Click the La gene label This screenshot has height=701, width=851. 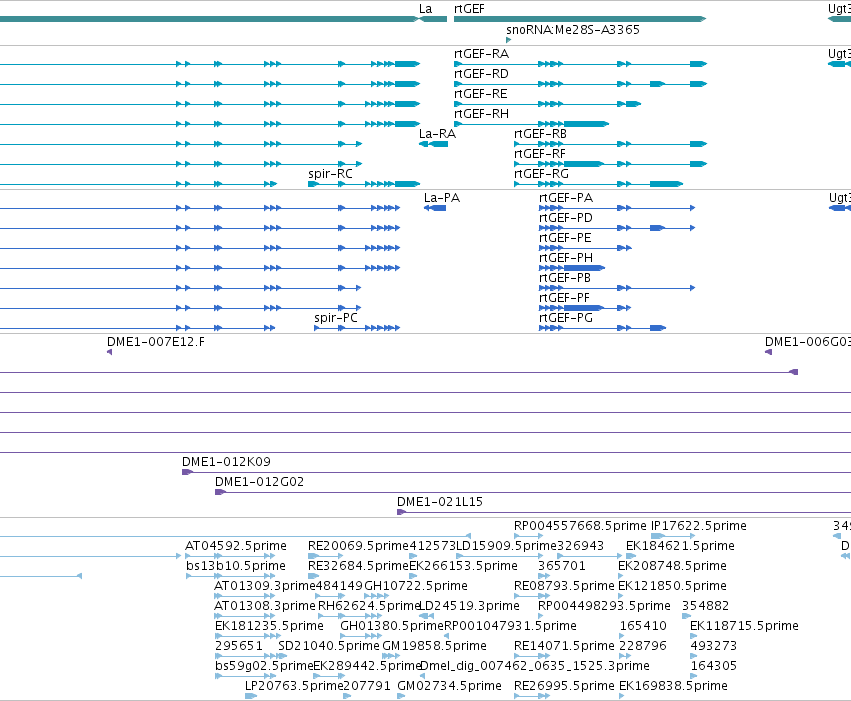point(426,9)
